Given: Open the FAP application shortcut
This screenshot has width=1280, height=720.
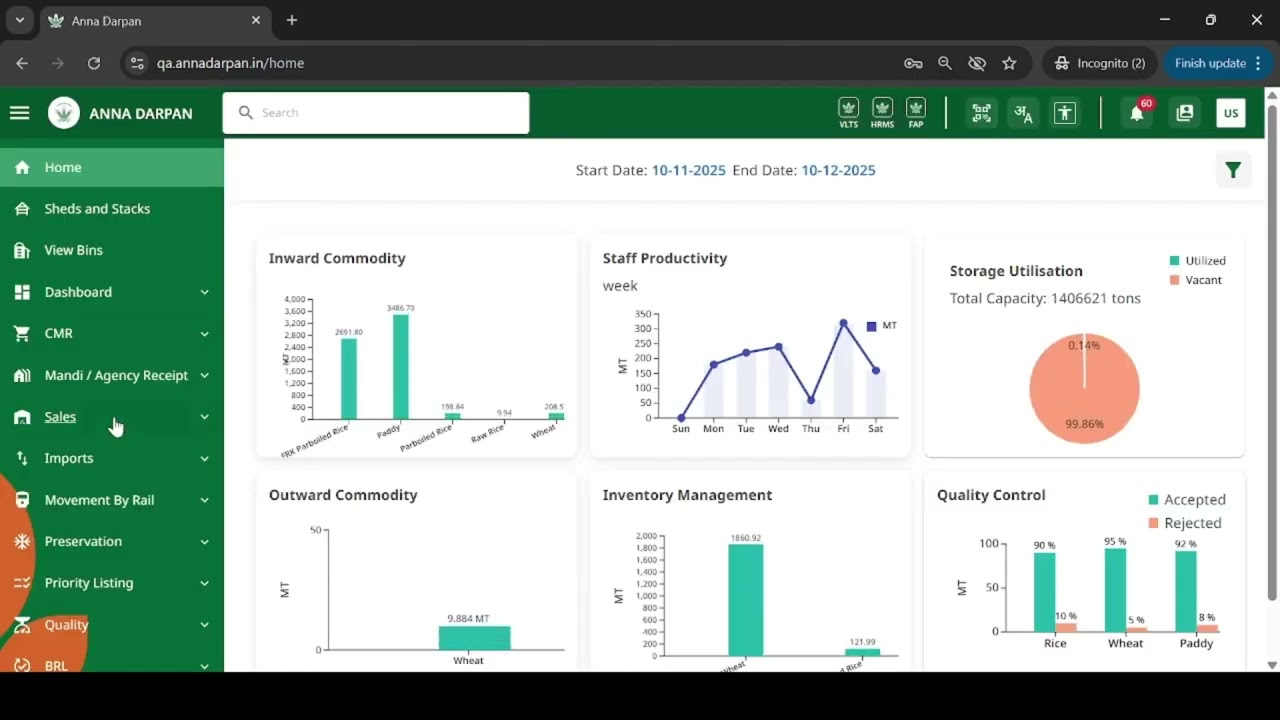Looking at the screenshot, I should (x=915, y=113).
